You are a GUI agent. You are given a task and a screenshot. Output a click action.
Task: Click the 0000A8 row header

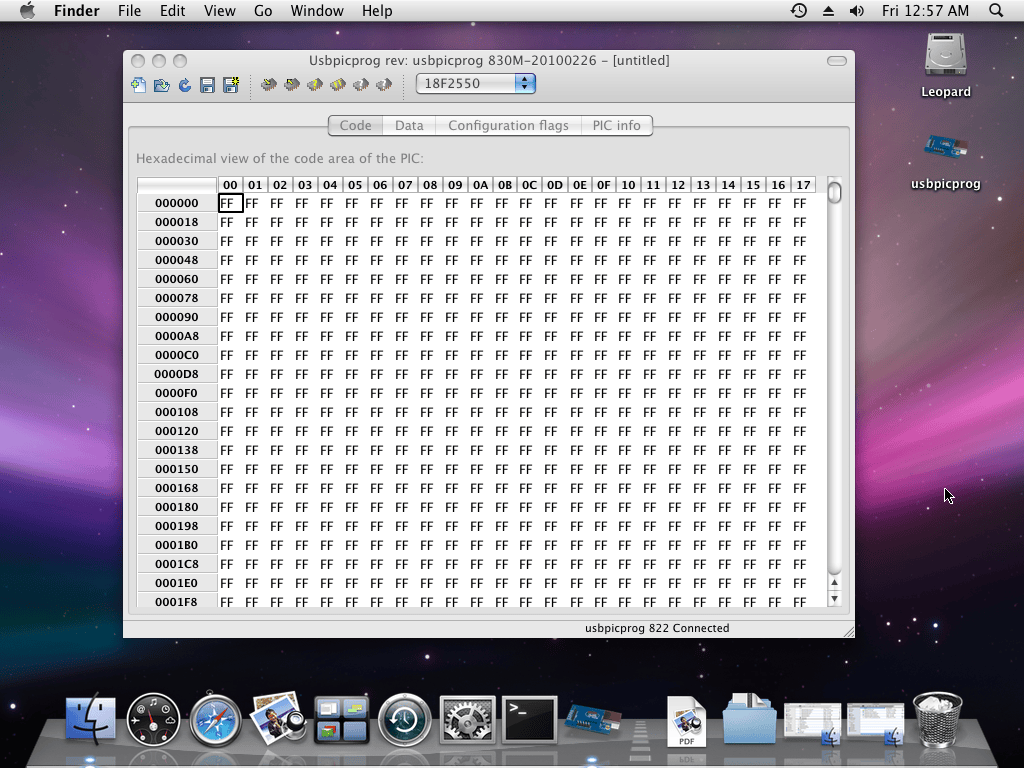177,336
